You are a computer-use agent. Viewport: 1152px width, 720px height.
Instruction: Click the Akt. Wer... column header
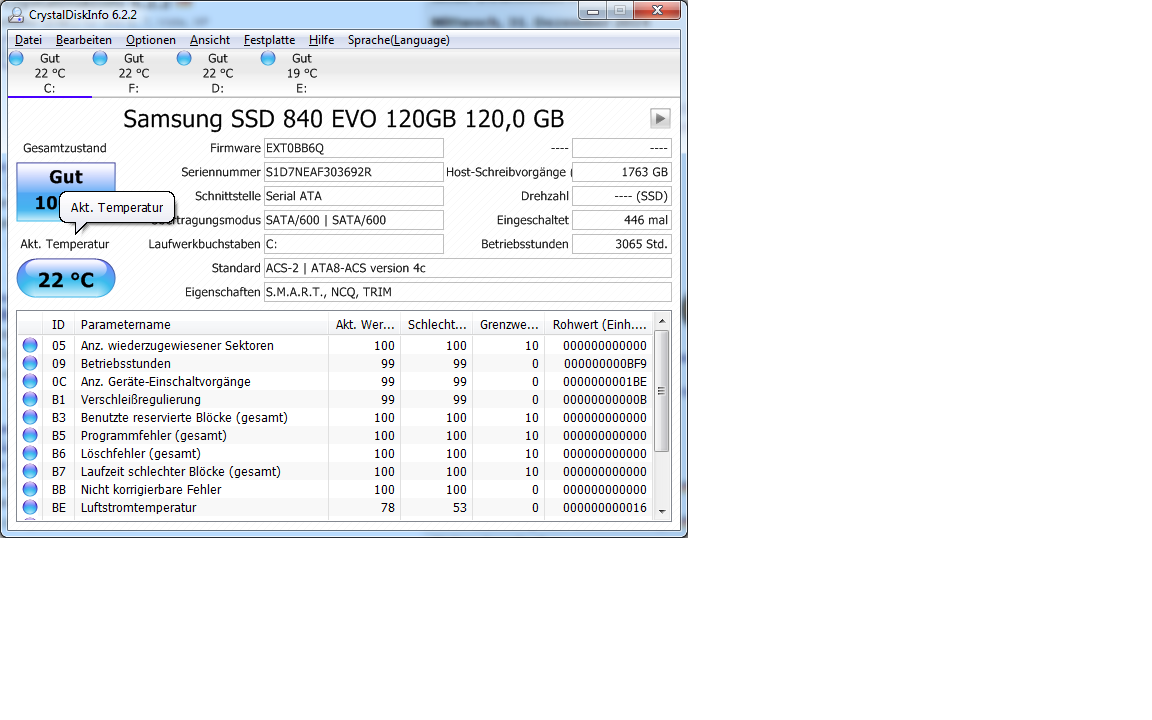(x=364, y=325)
